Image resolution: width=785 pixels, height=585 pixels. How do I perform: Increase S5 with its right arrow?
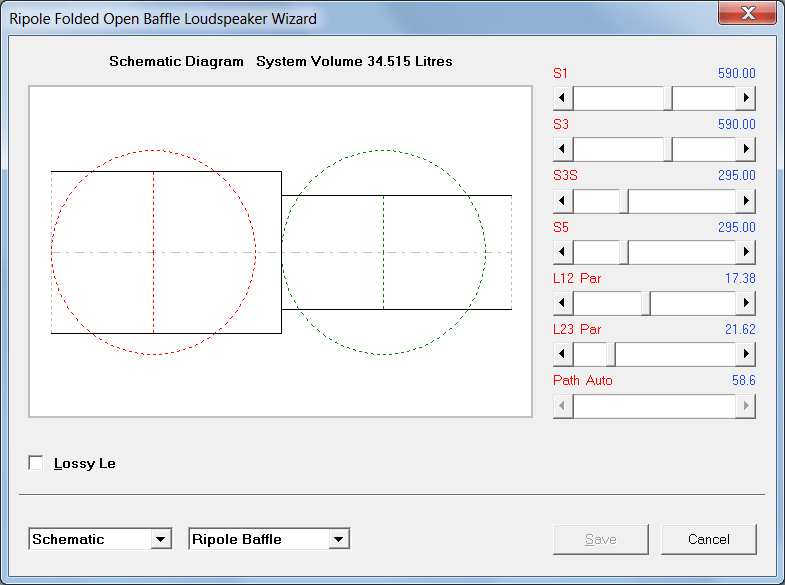[745, 252]
